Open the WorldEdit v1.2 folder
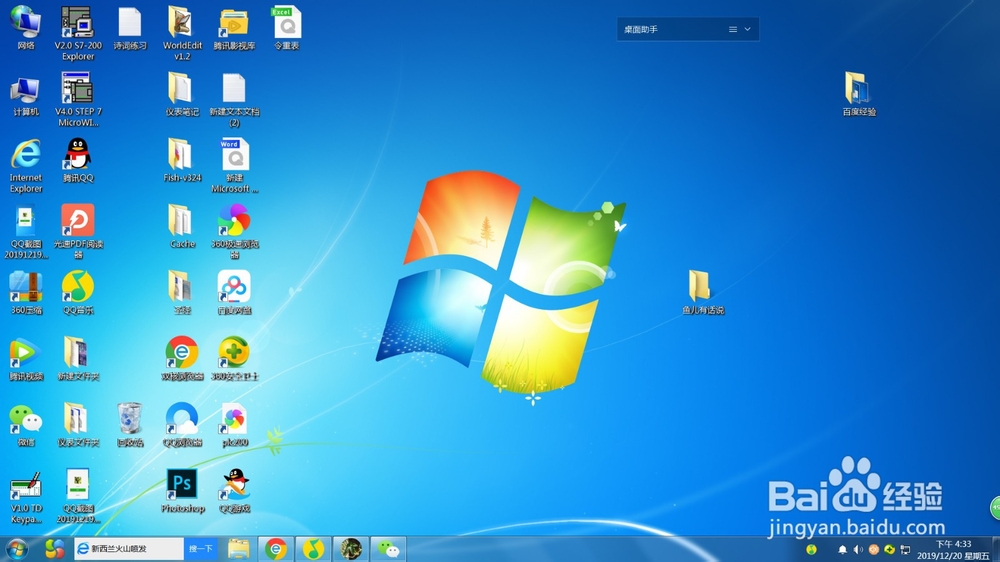The width and height of the screenshot is (1000, 562). pyautogui.click(x=182, y=33)
